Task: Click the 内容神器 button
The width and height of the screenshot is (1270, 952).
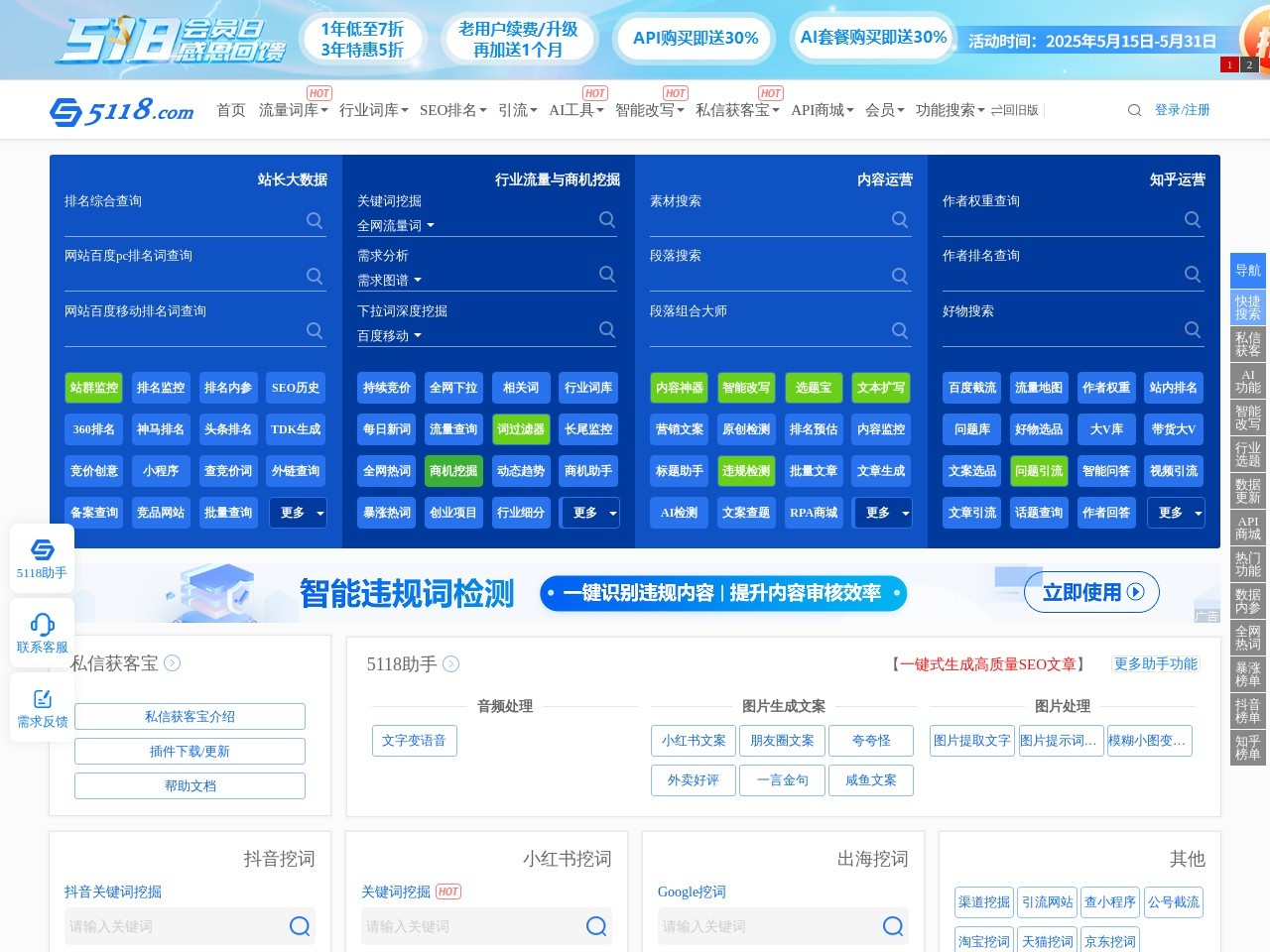Action: 680,388
